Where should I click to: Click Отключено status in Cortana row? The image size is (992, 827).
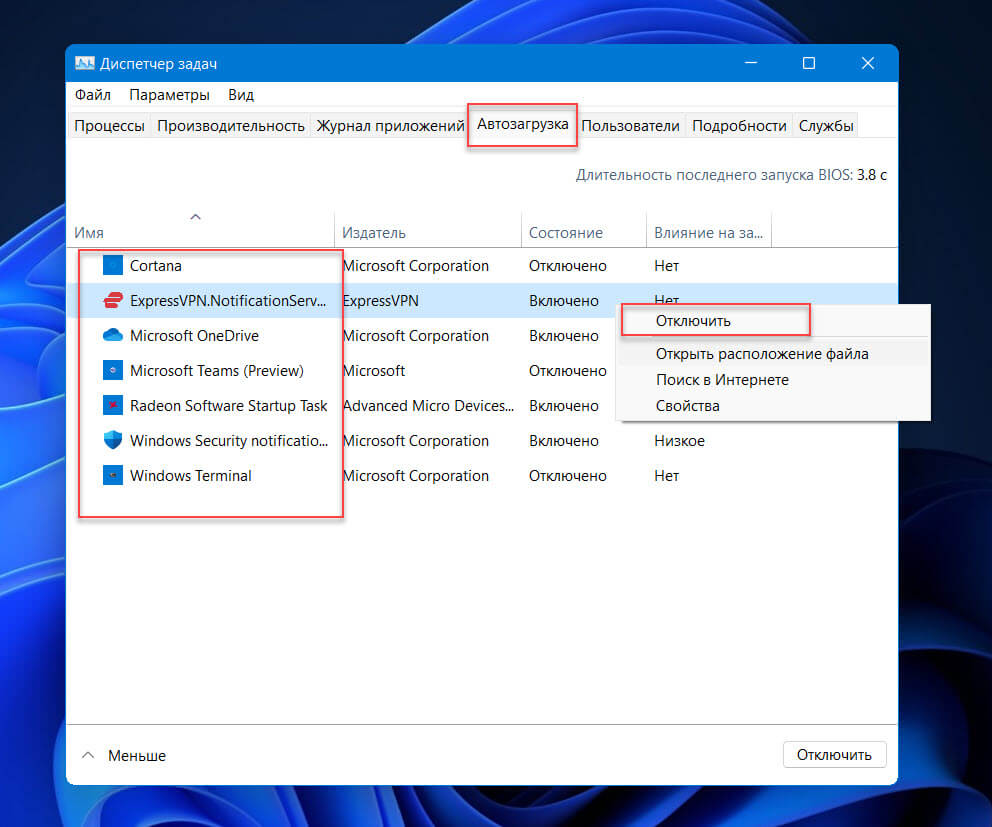click(x=567, y=266)
